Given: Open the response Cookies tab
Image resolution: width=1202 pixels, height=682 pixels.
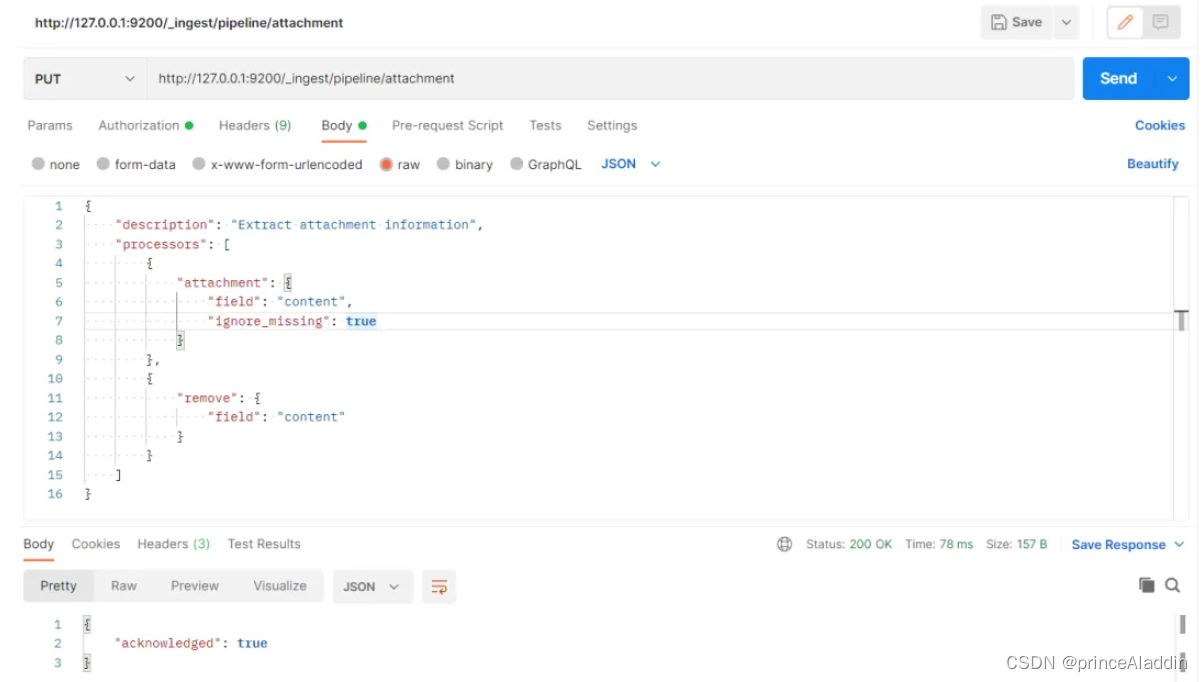Looking at the screenshot, I should (x=96, y=544).
